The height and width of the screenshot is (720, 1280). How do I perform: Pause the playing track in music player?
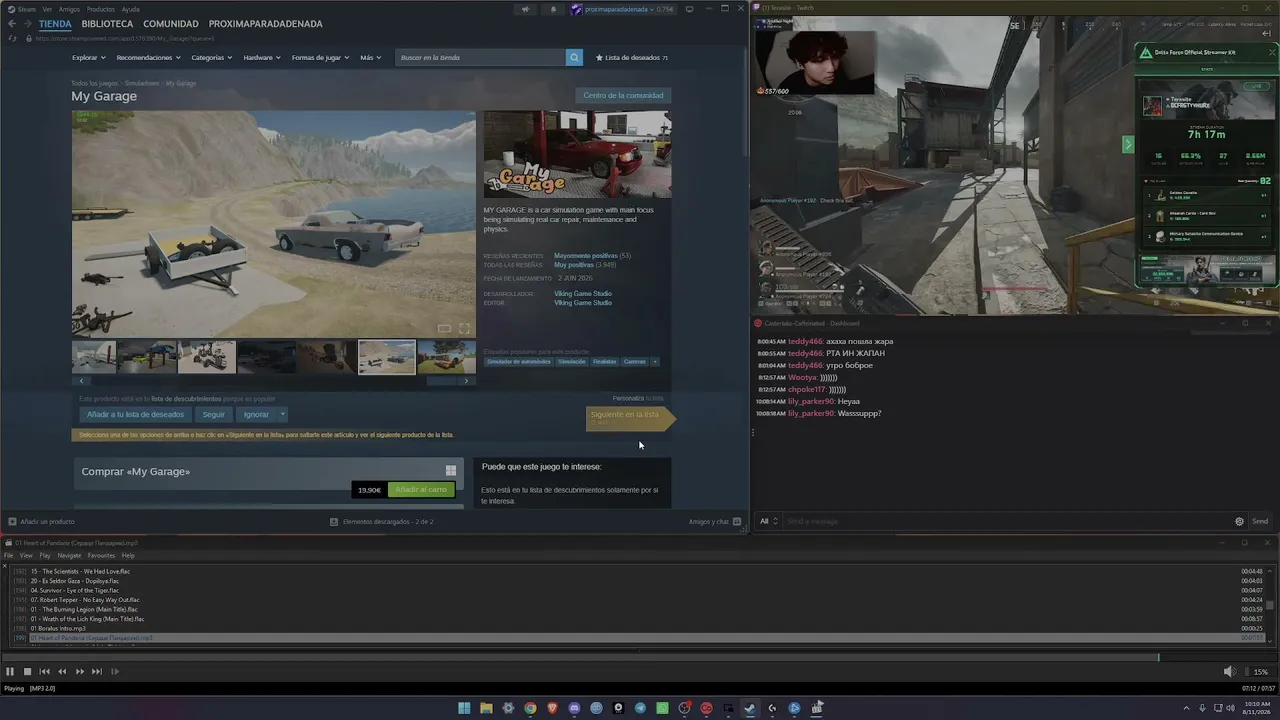coord(10,672)
